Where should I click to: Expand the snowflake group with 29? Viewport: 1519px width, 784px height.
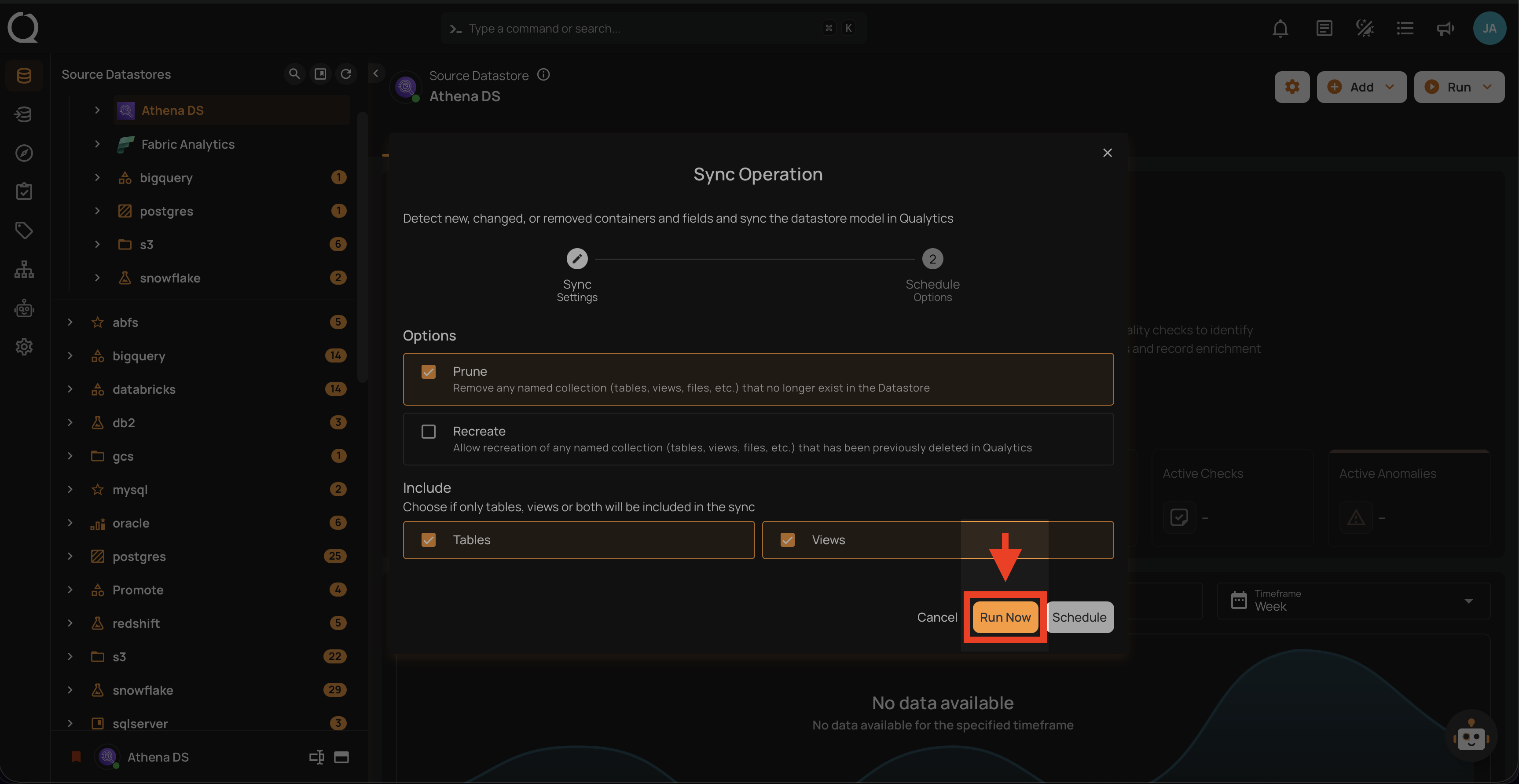(70, 690)
